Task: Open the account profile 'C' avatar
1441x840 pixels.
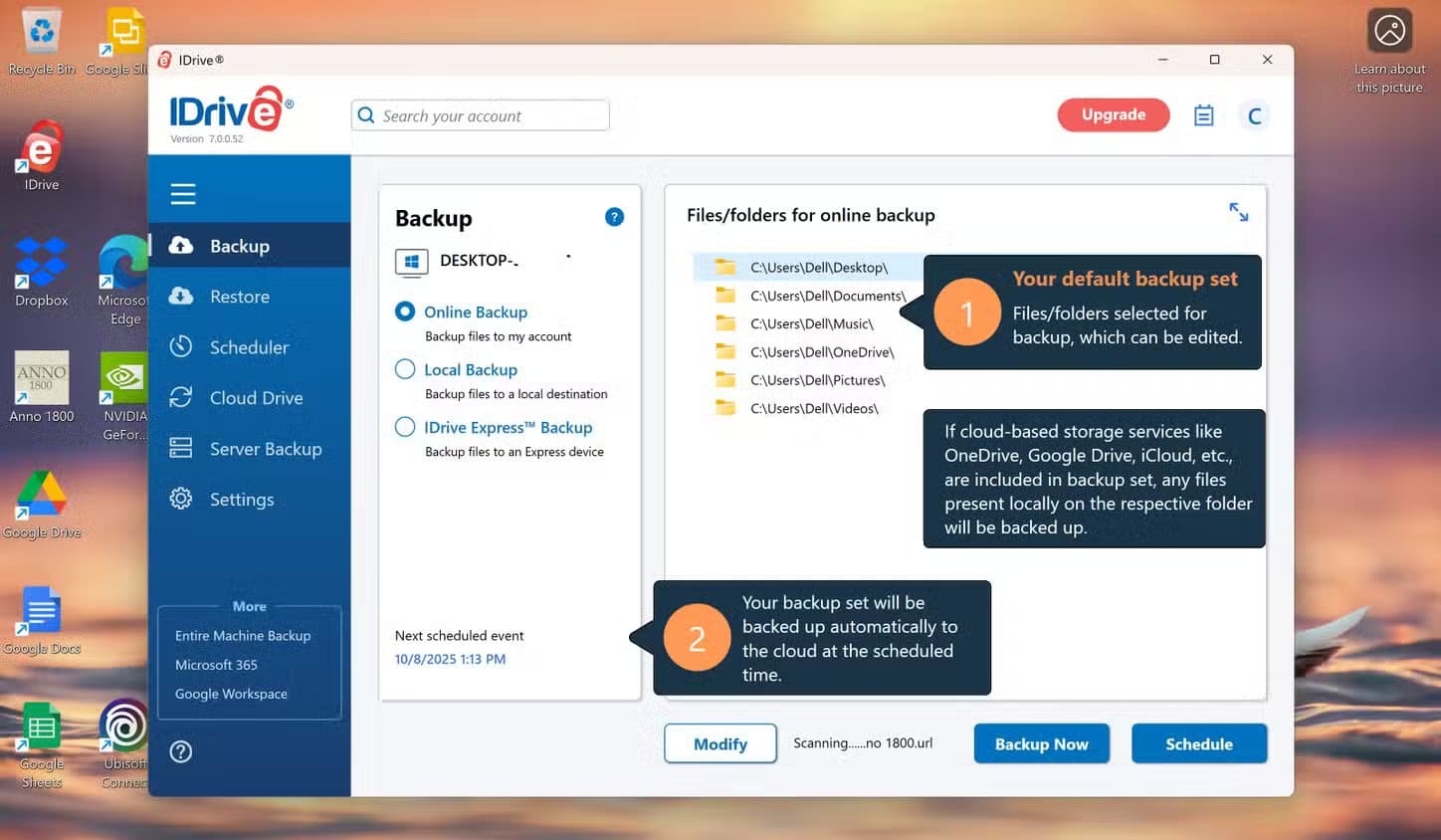Action: (x=1254, y=115)
